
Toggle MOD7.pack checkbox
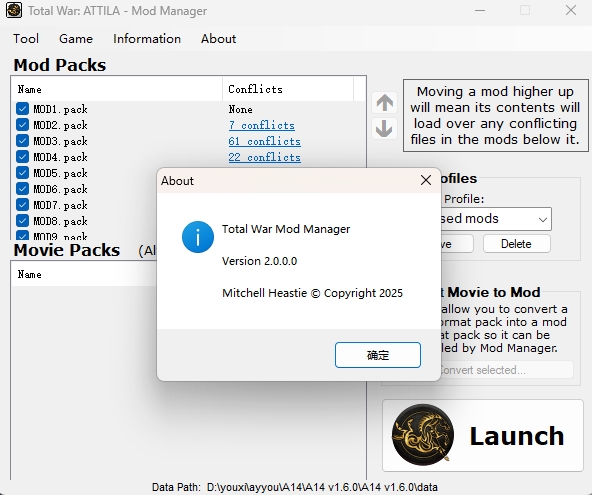click(x=22, y=205)
